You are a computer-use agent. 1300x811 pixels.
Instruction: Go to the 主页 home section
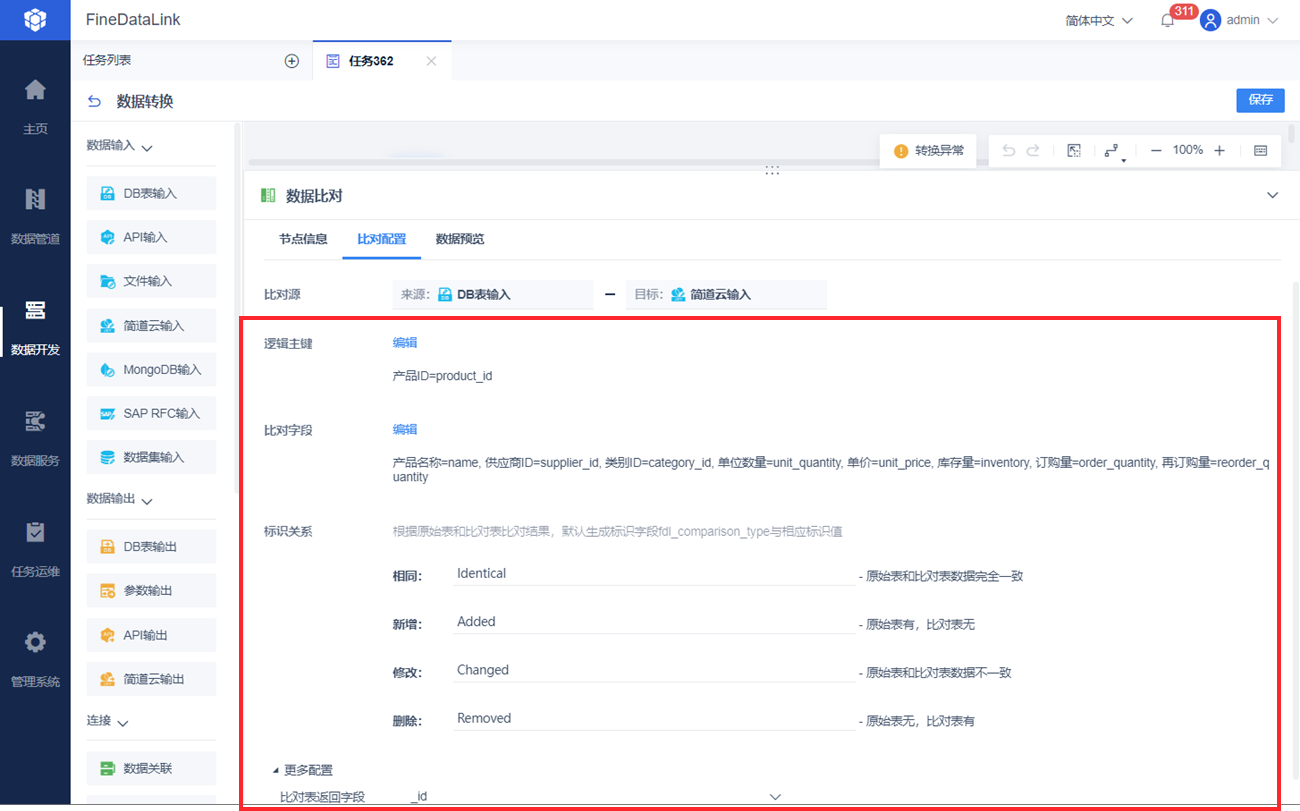pyautogui.click(x=35, y=104)
